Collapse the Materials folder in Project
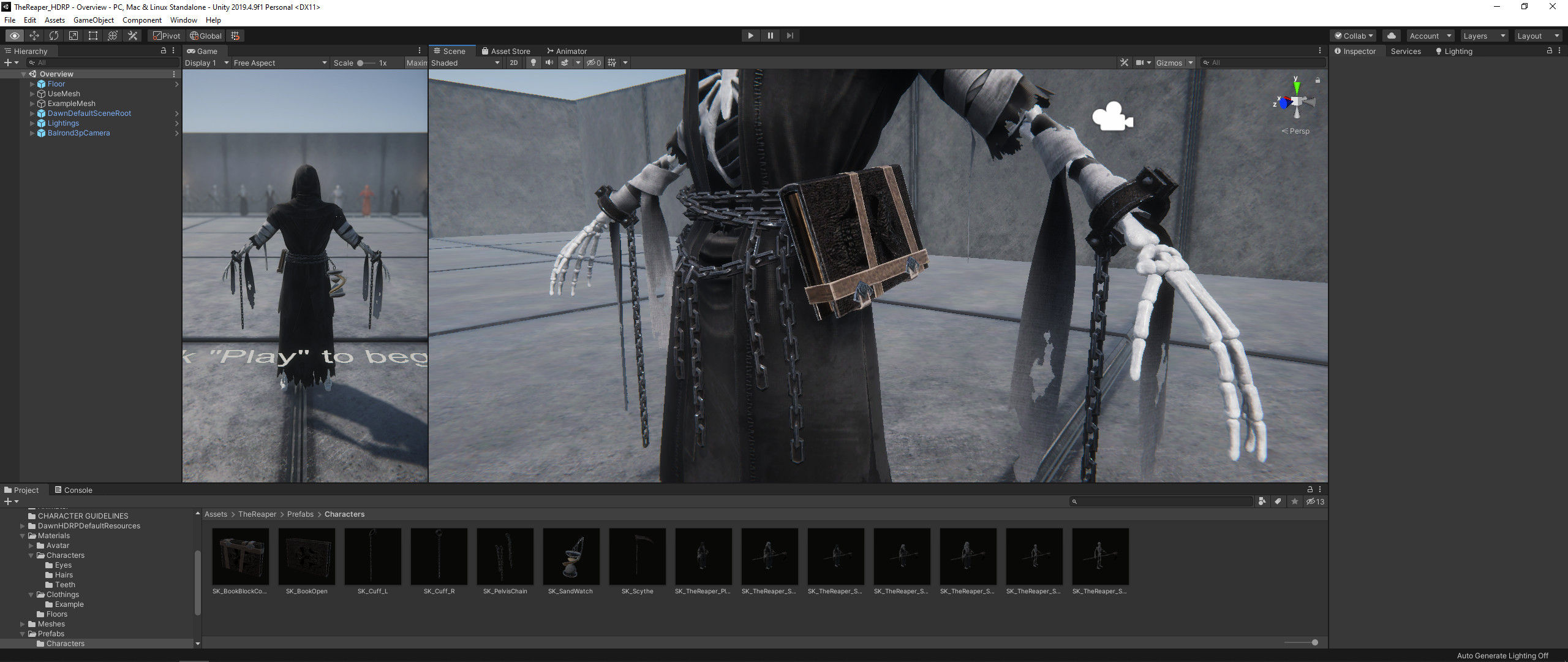 (23, 536)
